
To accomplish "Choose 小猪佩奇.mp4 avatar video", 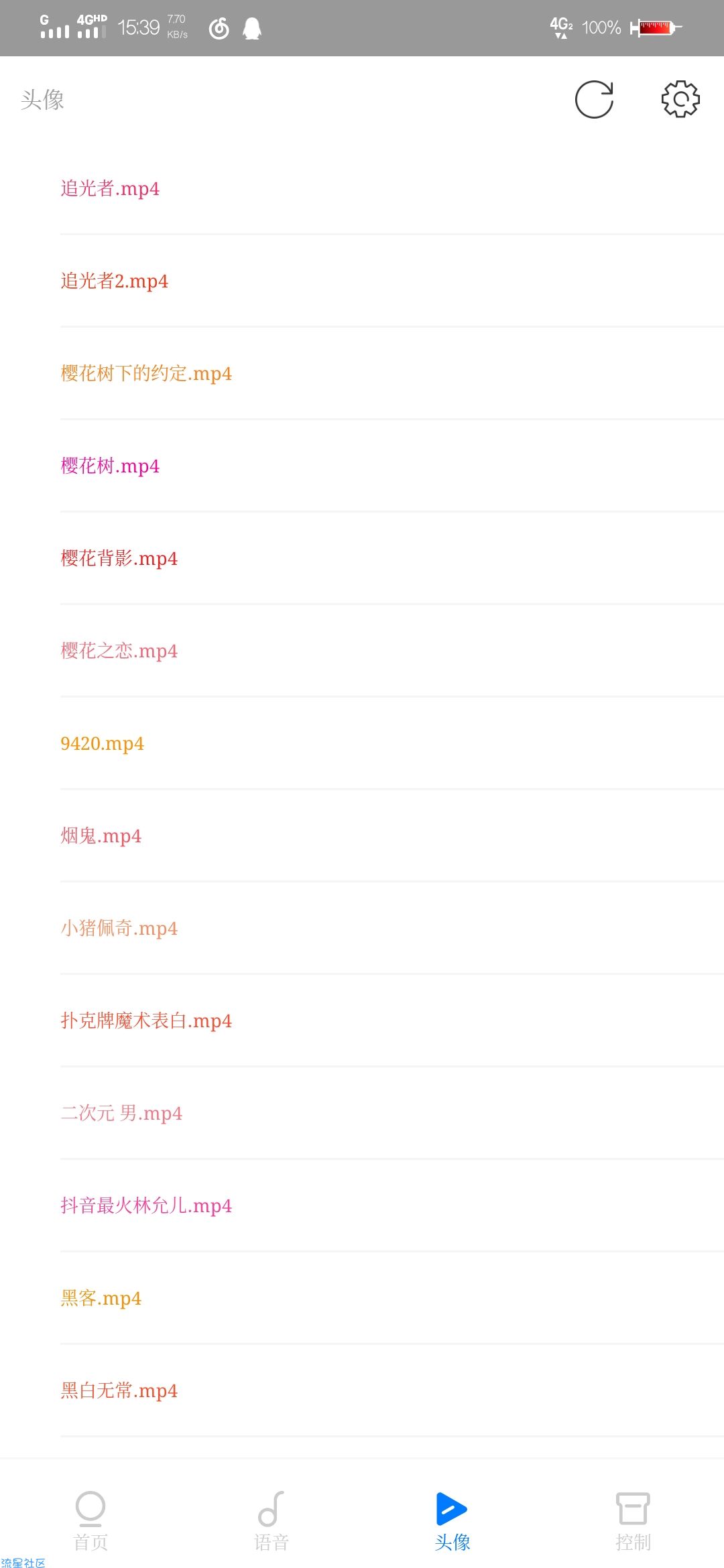I will pos(392,928).
